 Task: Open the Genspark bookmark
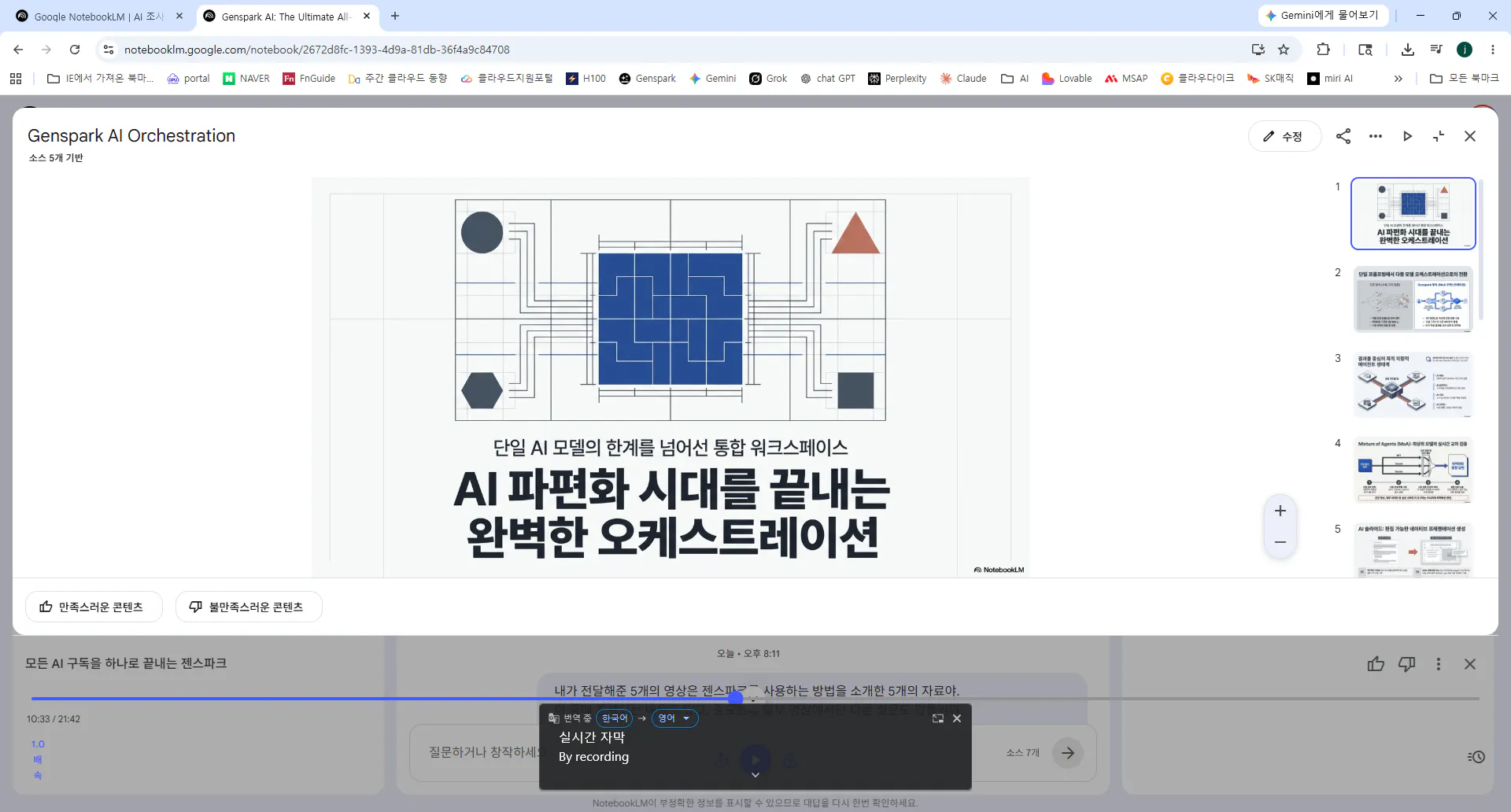648,79
